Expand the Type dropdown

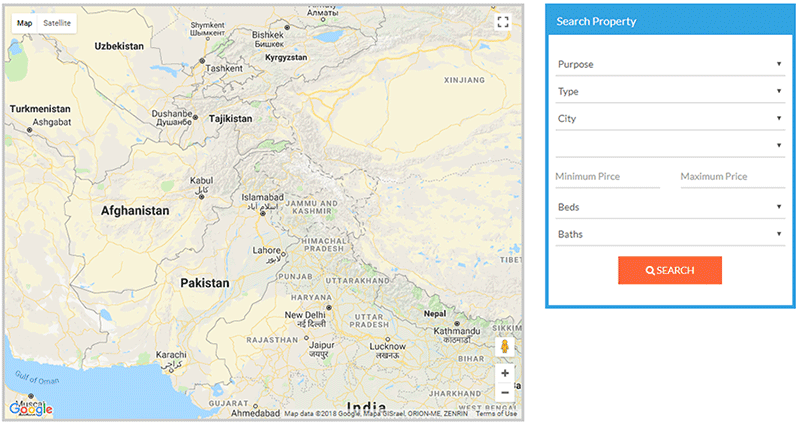click(x=668, y=91)
